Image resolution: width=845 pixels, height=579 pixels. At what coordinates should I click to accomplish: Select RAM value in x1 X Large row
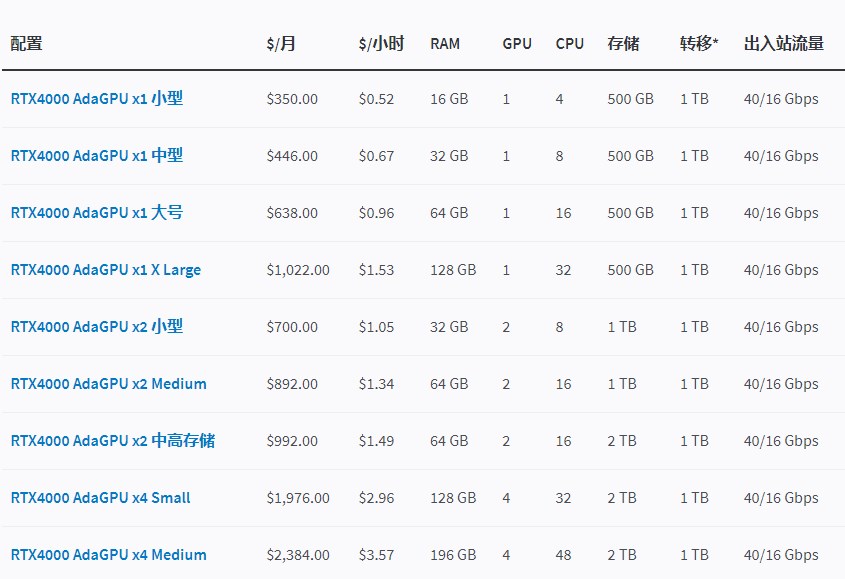tap(453, 270)
